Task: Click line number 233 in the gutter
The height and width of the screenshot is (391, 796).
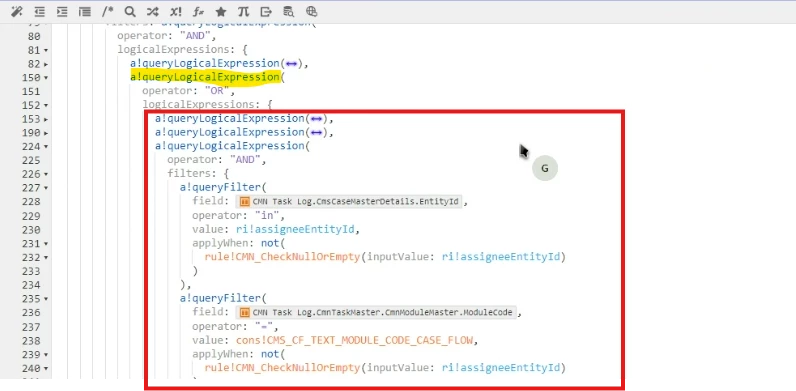Action: [x=31, y=271]
